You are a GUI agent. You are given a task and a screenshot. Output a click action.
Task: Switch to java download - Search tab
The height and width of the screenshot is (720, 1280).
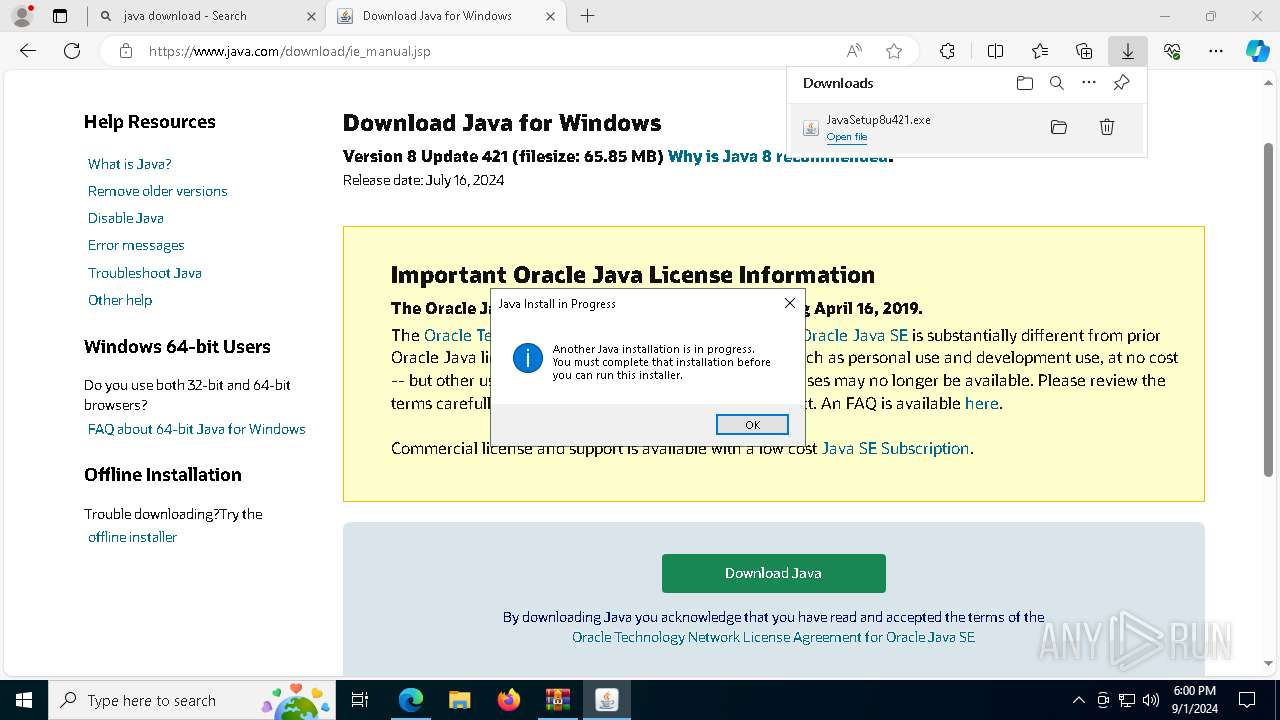pyautogui.click(x=208, y=16)
